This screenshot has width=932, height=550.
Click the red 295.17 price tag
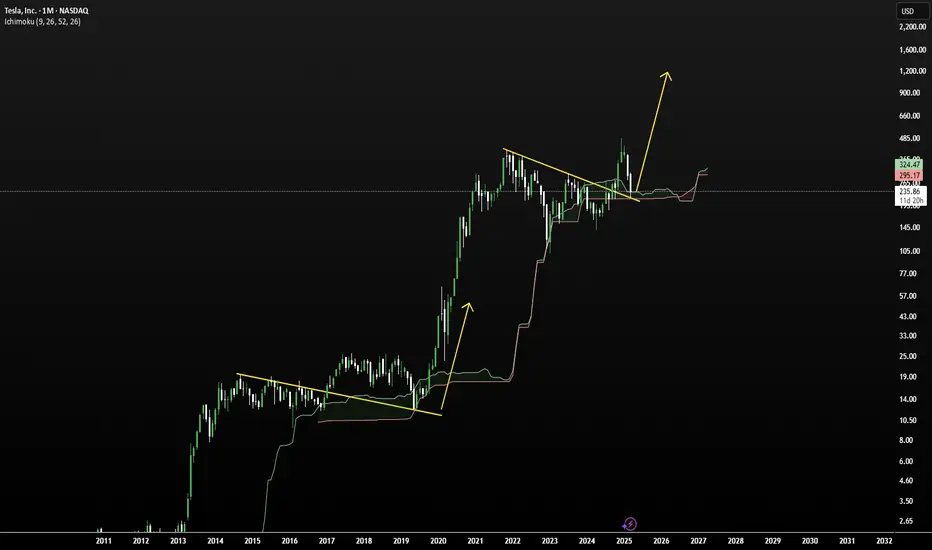pyautogui.click(x=909, y=175)
